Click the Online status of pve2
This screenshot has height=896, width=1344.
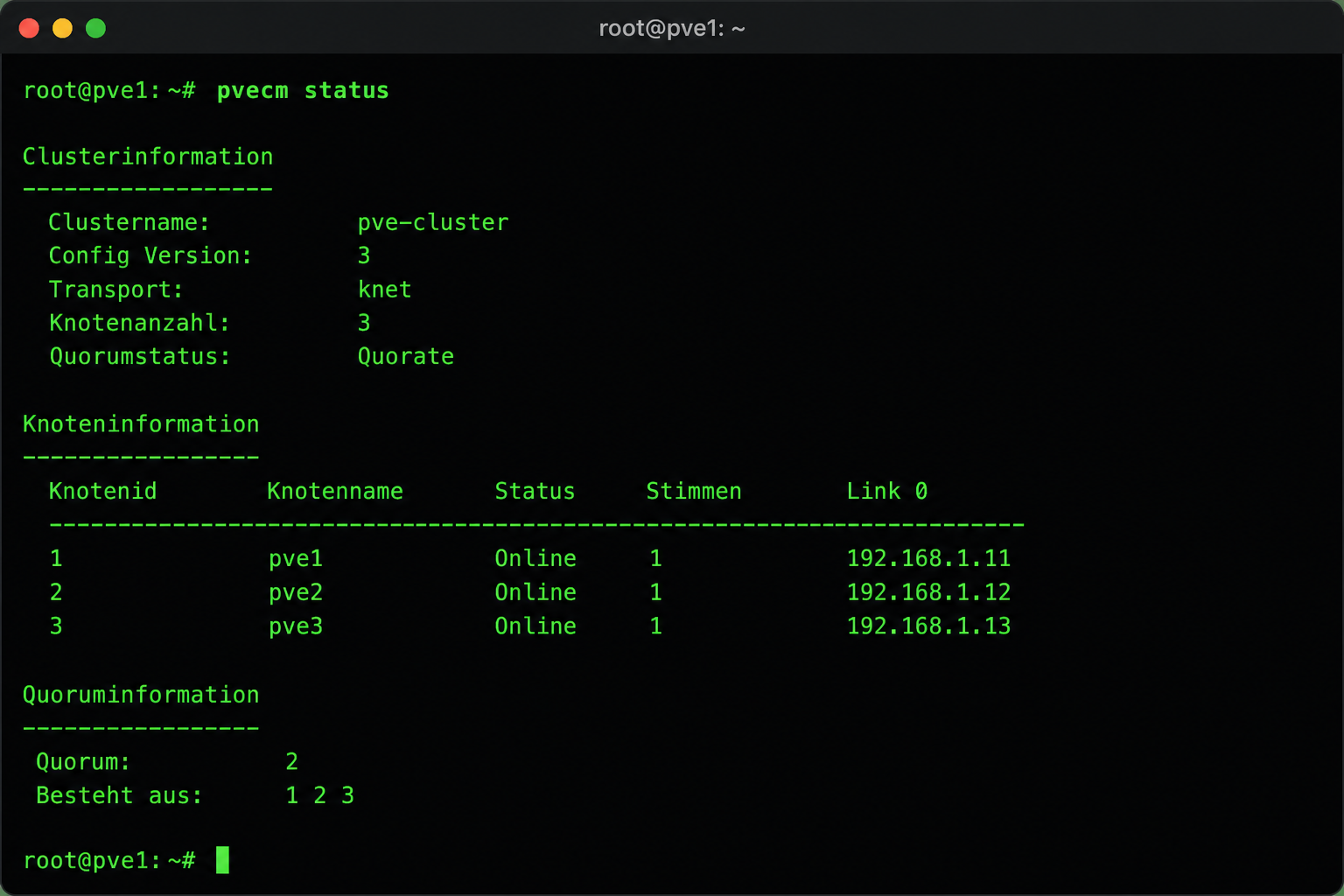pyautogui.click(x=535, y=593)
